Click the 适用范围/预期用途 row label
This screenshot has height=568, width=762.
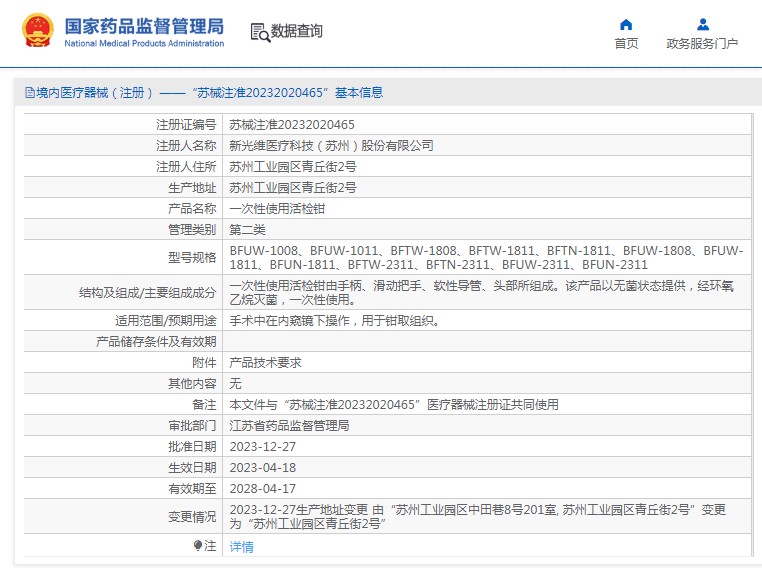pos(166,321)
